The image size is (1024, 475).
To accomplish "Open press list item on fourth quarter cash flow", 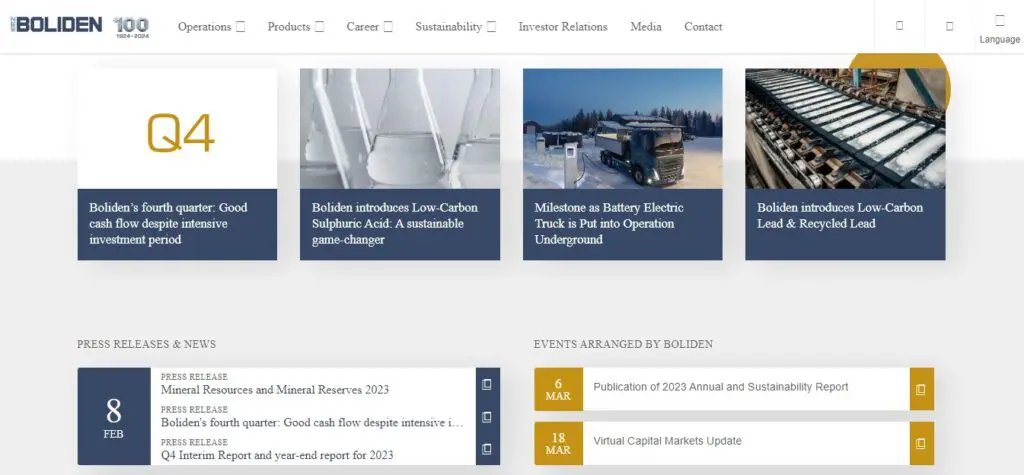I will pos(312,423).
